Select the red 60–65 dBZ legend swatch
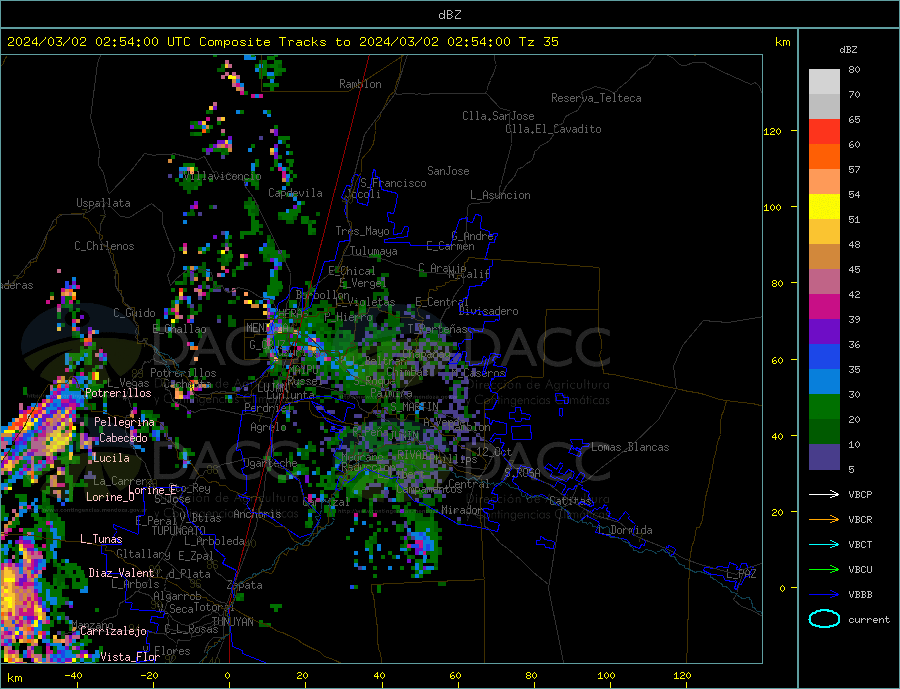 (824, 131)
